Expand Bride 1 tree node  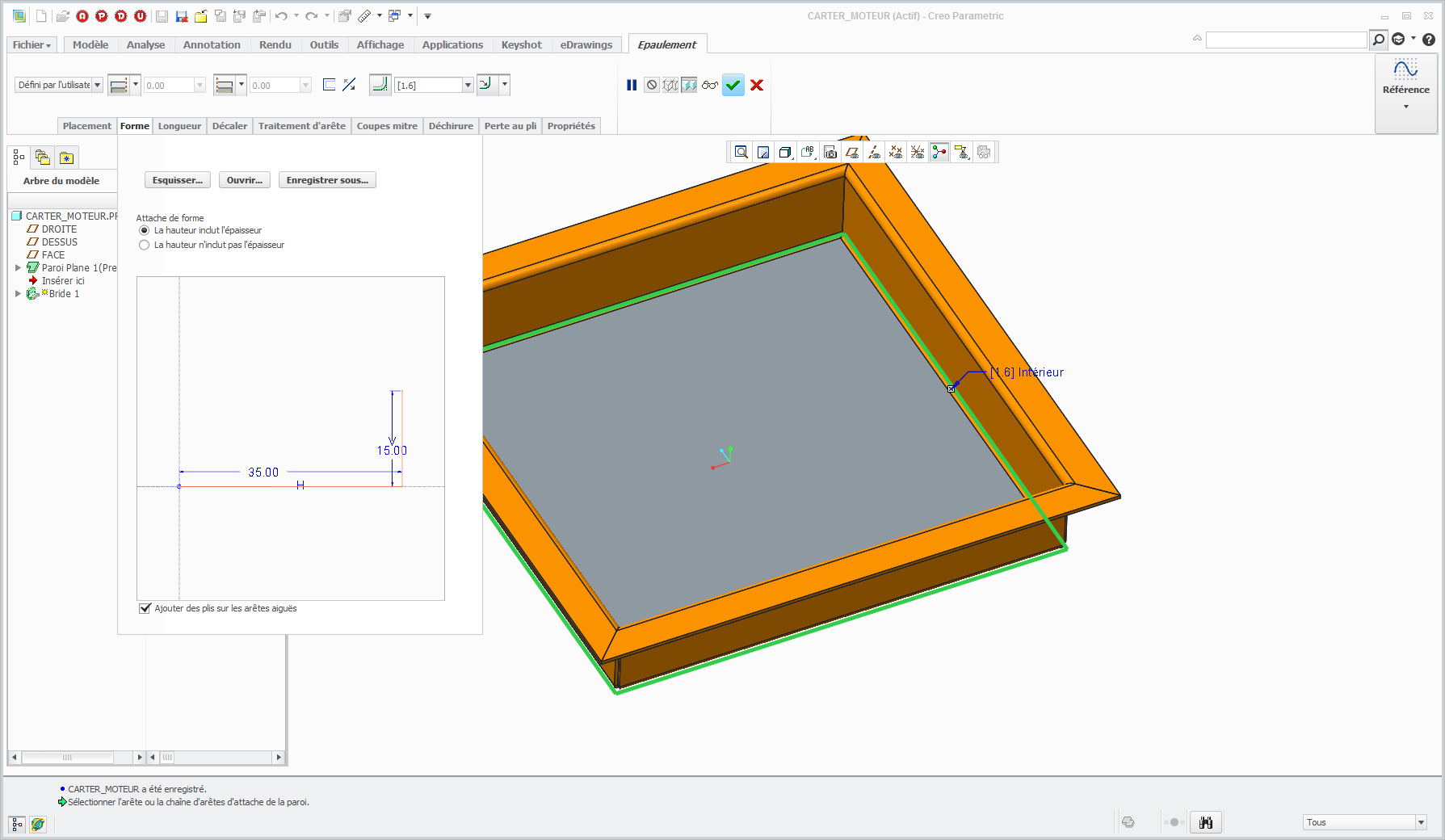18,293
